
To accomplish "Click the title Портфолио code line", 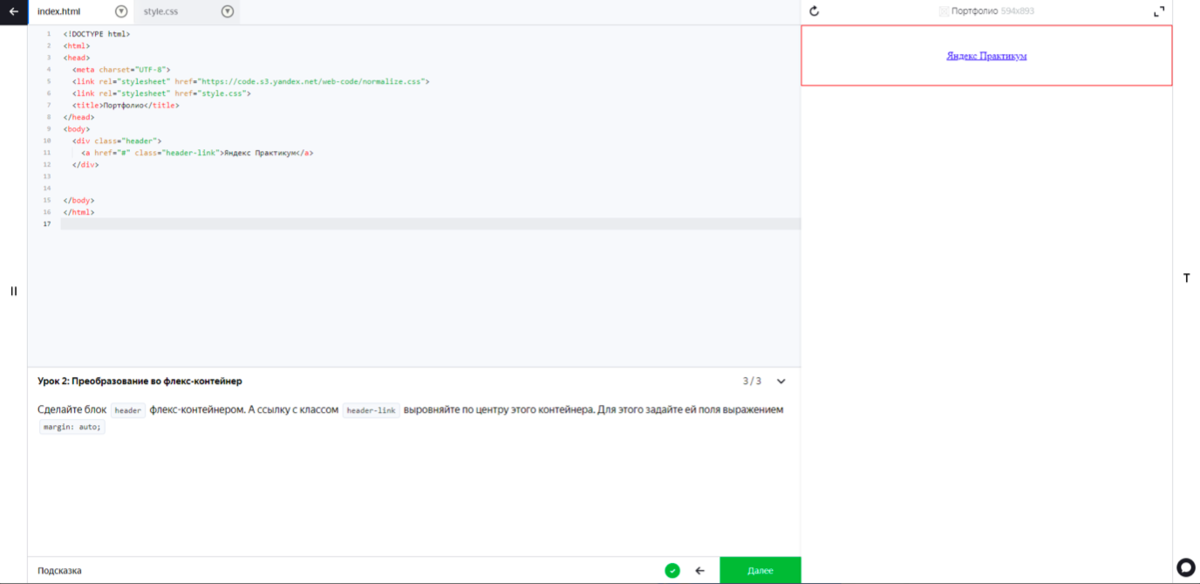I will pyautogui.click(x=126, y=105).
